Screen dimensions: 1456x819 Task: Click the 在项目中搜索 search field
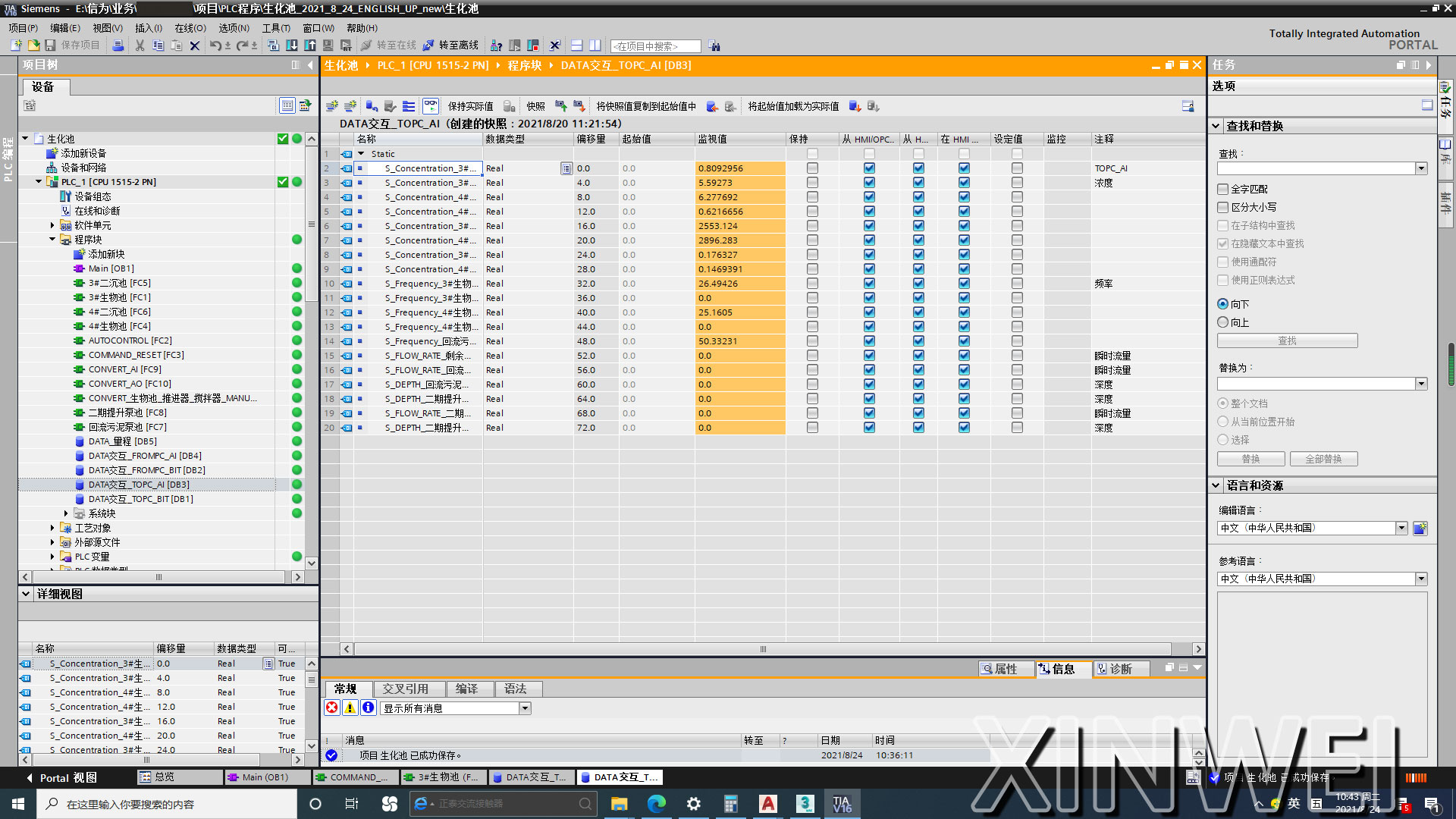656,46
